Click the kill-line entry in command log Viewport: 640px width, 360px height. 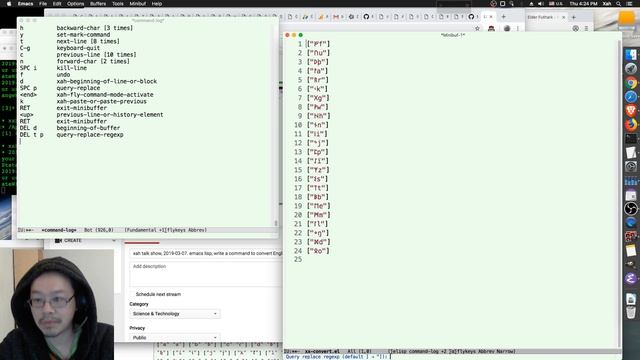[71, 68]
